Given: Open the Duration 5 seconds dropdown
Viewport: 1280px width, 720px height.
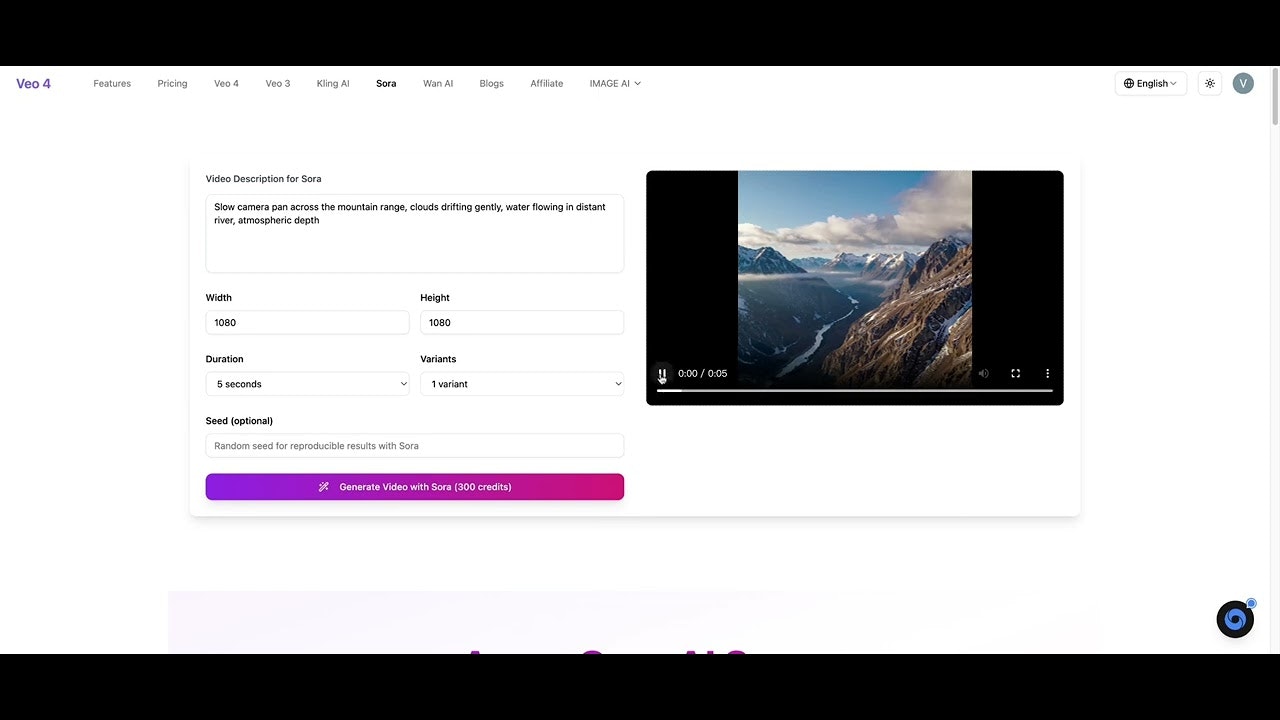Looking at the screenshot, I should pos(308,384).
